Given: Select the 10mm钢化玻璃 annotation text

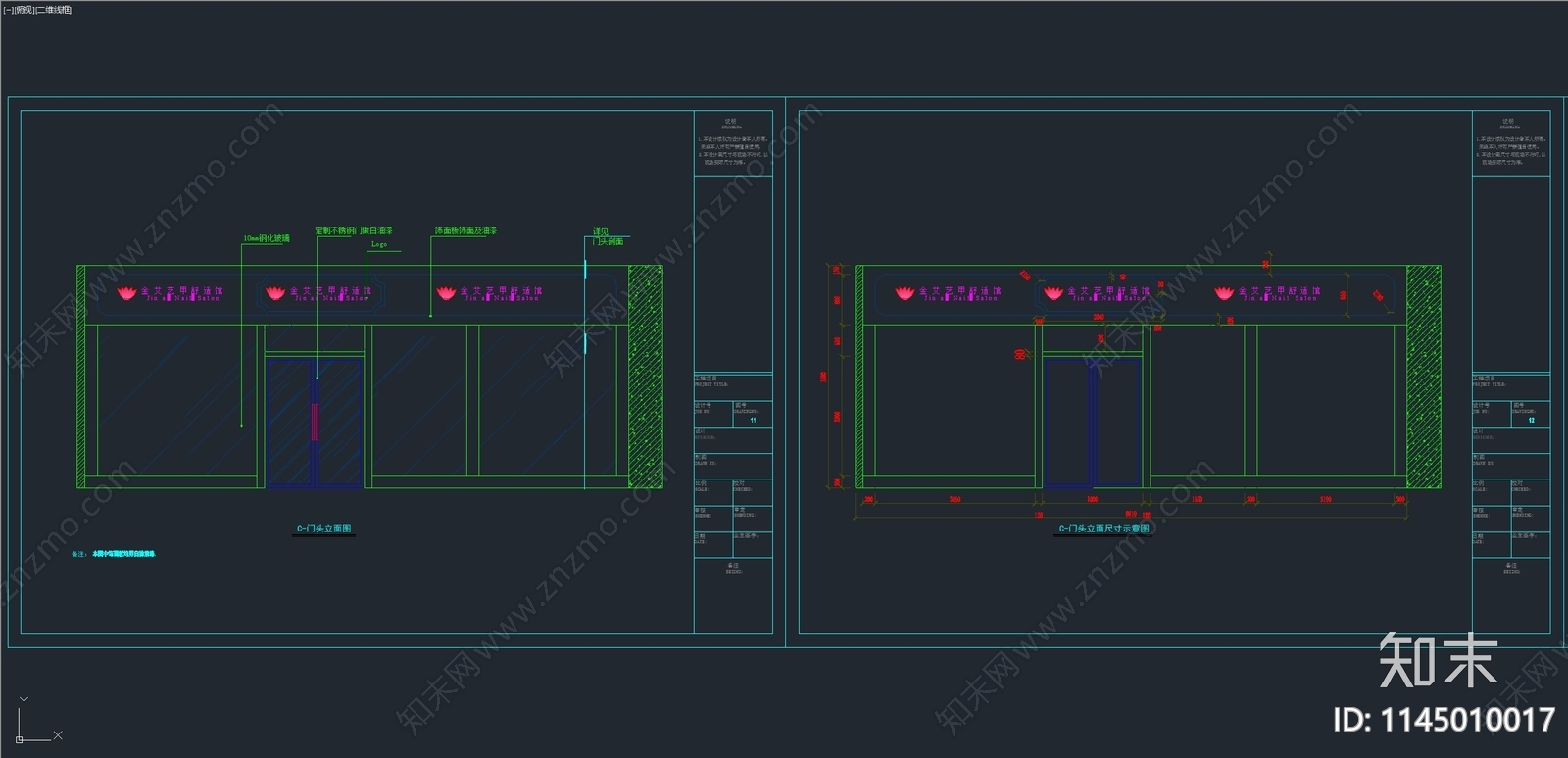Looking at the screenshot, I should click(267, 238).
